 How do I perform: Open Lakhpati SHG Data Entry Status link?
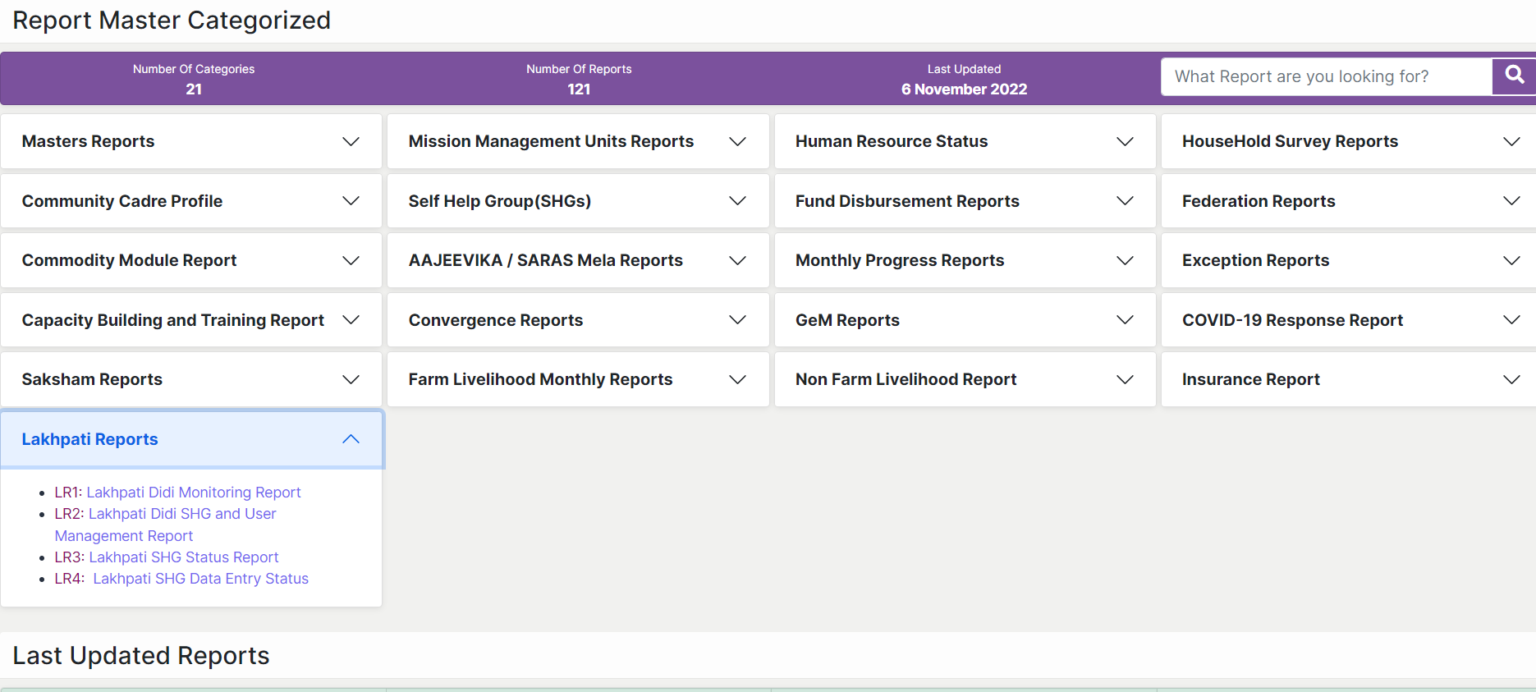pyautogui.click(x=200, y=579)
